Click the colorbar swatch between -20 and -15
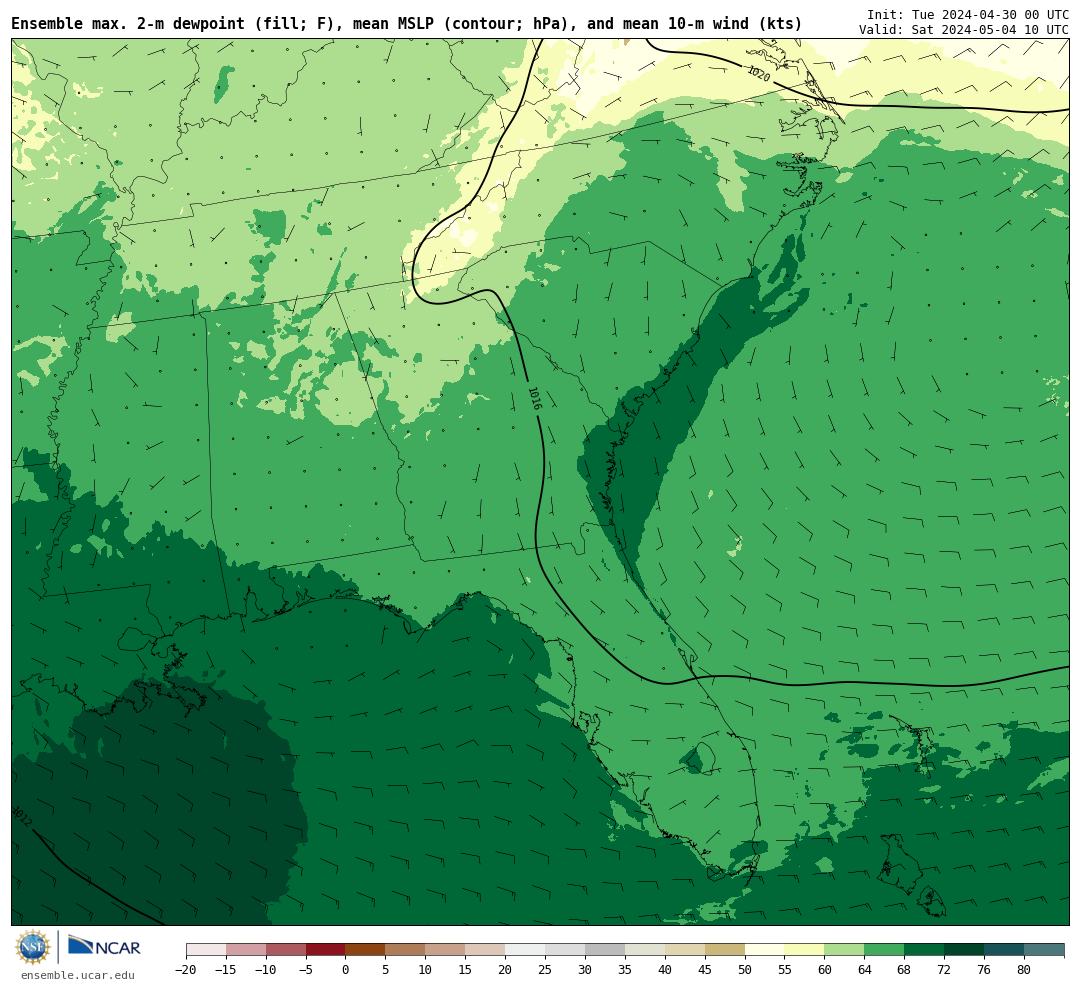The width and height of the screenshot is (1080, 988). [x=206, y=949]
